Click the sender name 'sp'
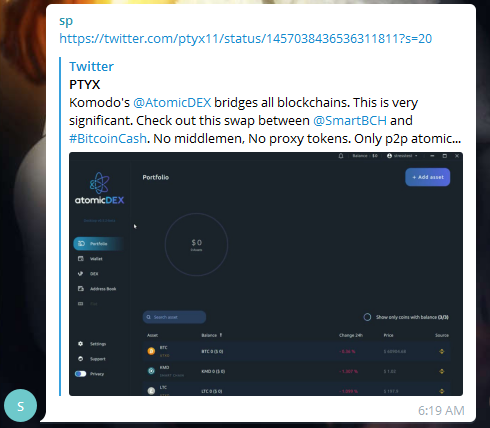Viewport: 490px width, 428px height. tap(66, 21)
